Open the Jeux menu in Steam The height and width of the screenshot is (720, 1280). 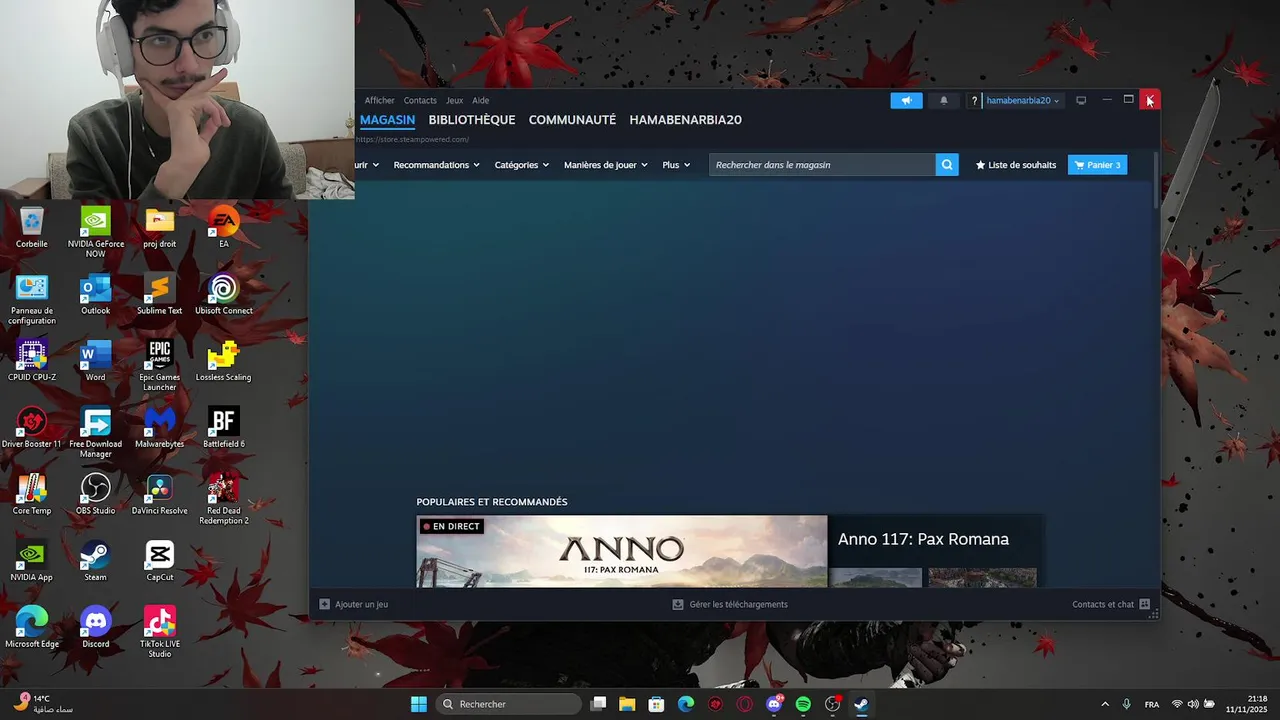click(454, 100)
